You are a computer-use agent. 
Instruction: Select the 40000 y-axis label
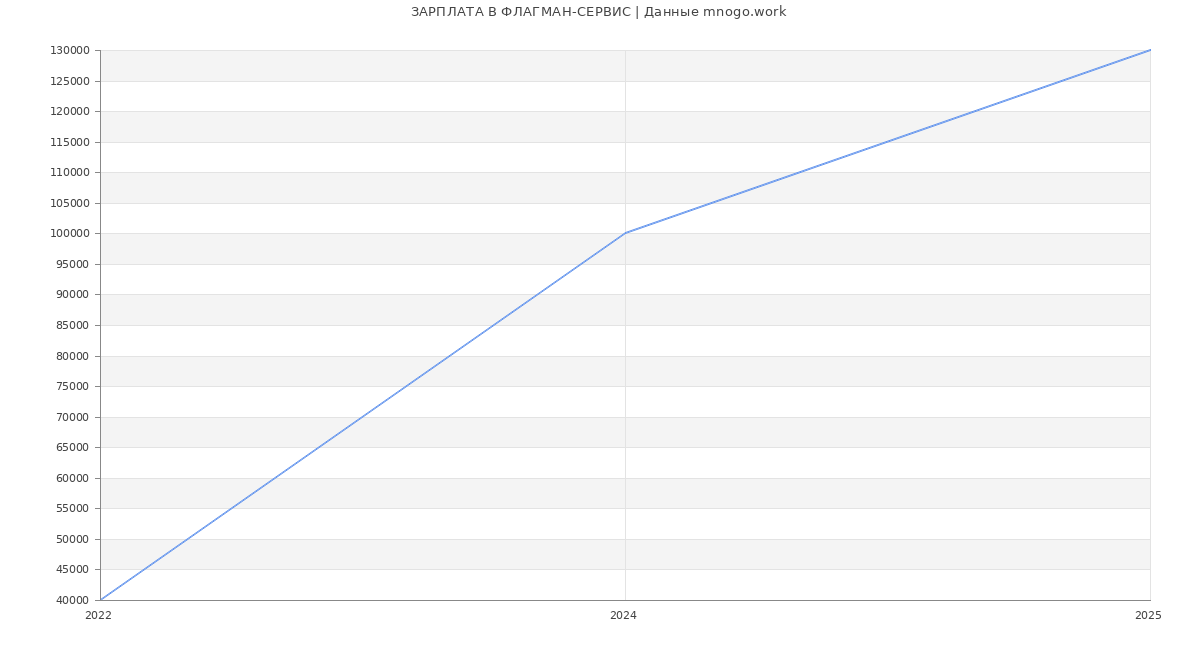tap(73, 600)
